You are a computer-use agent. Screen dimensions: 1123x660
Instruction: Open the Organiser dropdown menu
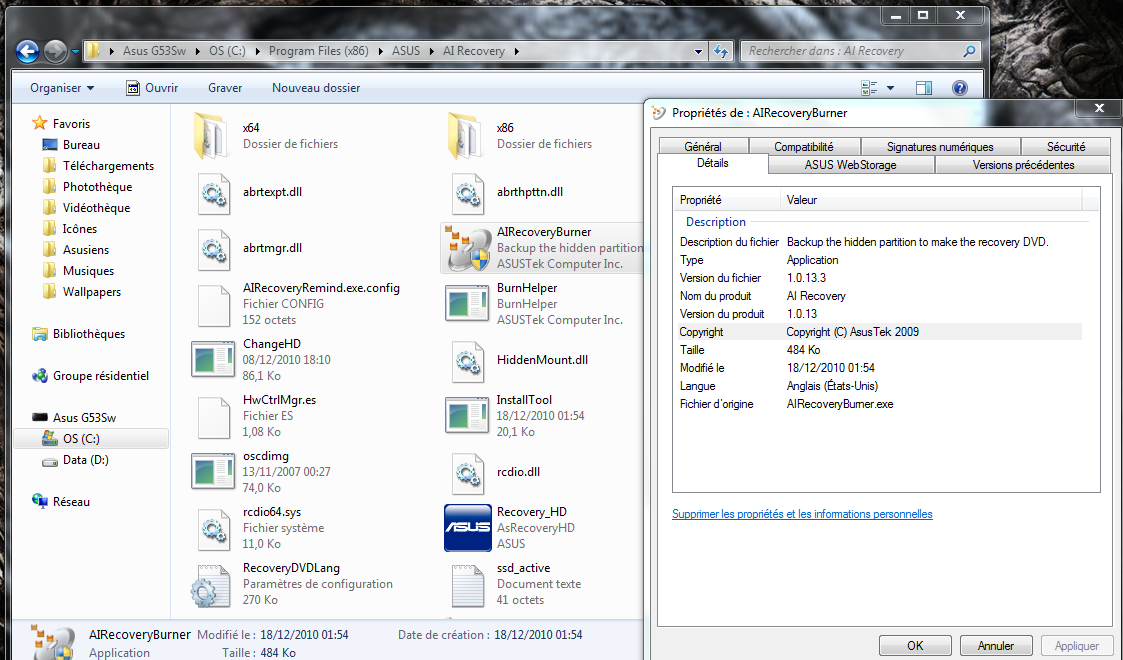coord(62,88)
